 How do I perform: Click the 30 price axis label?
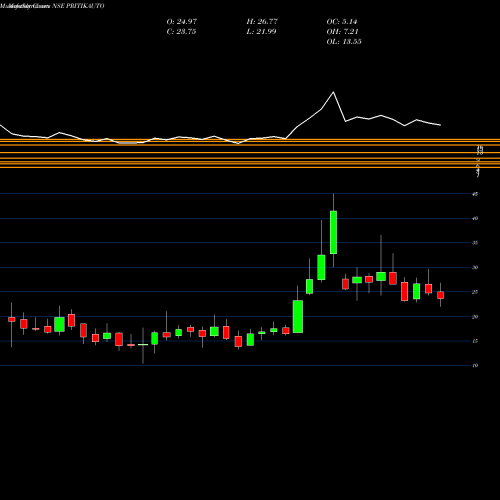[475, 267]
